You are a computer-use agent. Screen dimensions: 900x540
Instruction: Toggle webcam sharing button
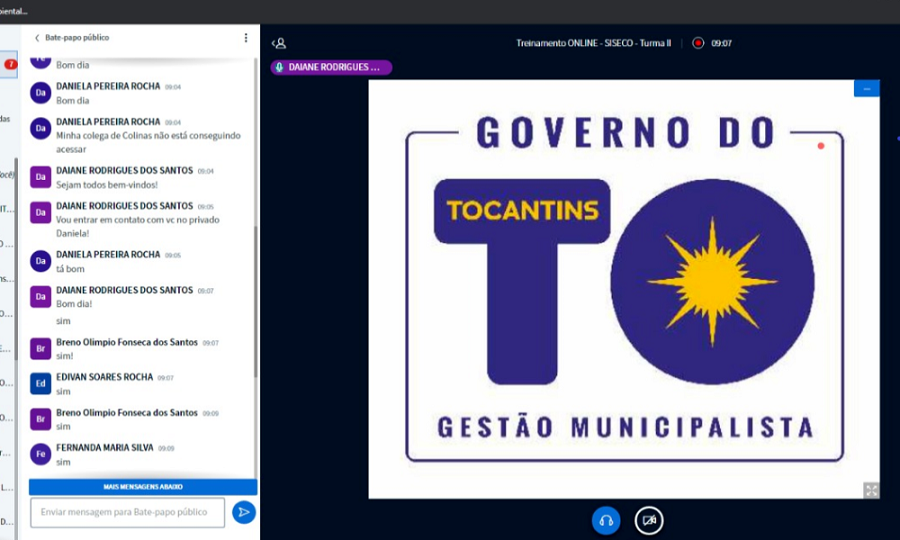(x=649, y=520)
